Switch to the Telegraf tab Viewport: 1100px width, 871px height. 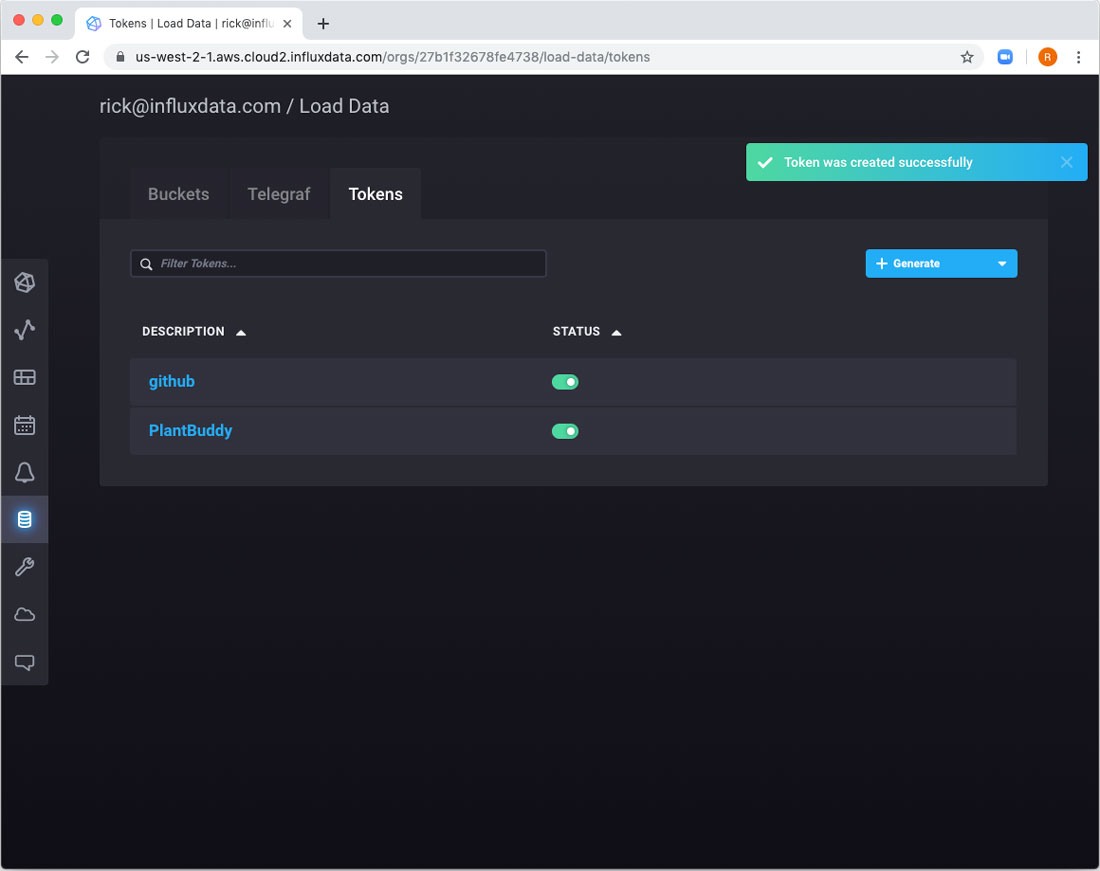(x=279, y=194)
